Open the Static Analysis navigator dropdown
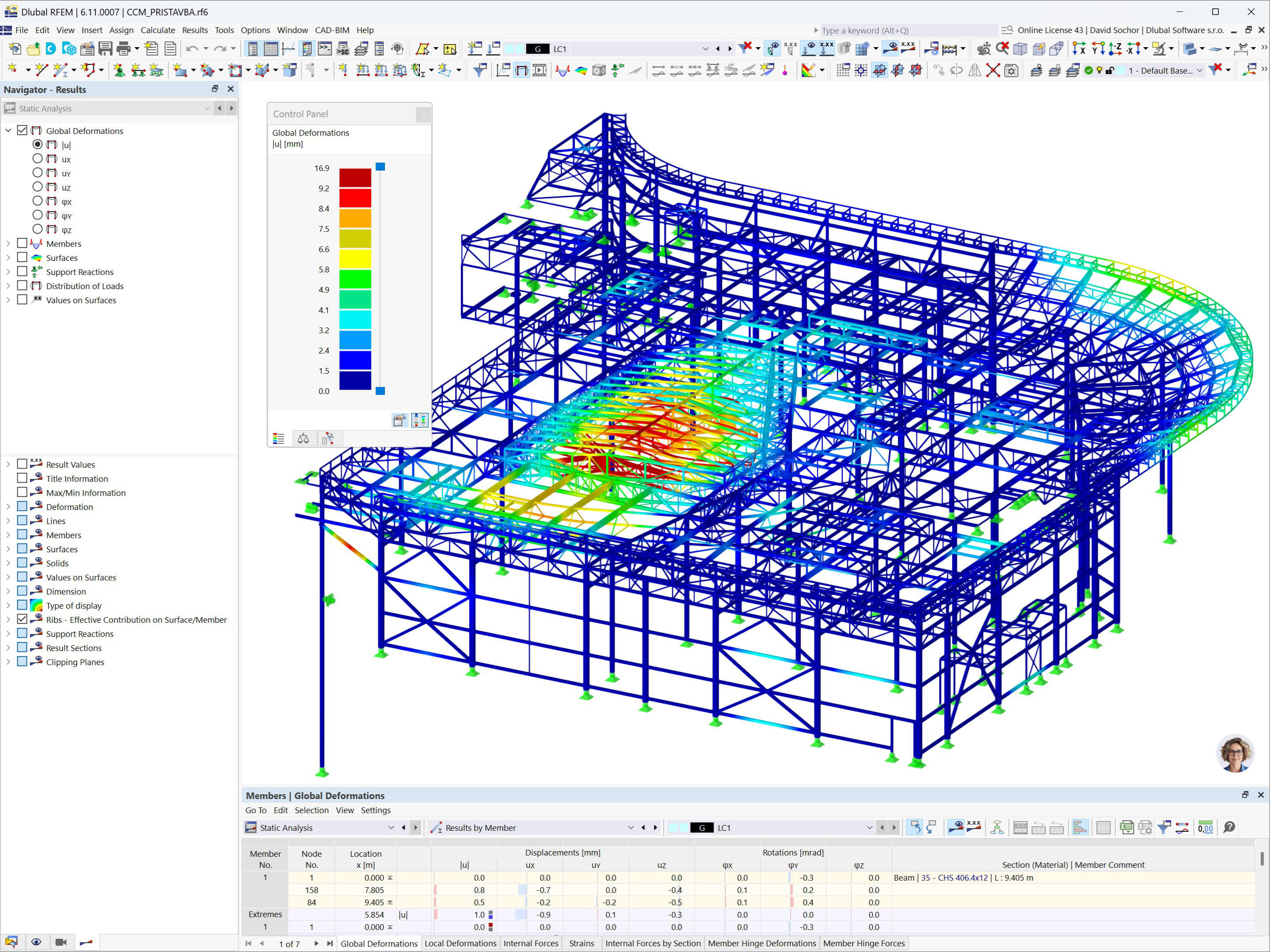Viewport: 1270px width, 952px height. 207,108
